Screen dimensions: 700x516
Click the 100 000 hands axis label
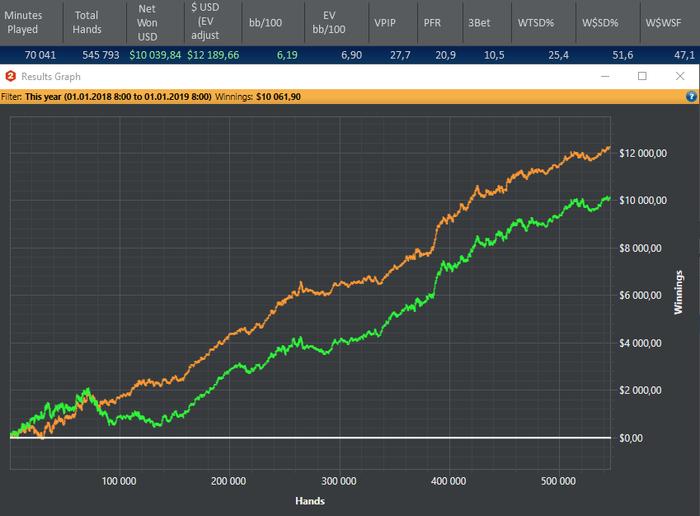coord(119,481)
